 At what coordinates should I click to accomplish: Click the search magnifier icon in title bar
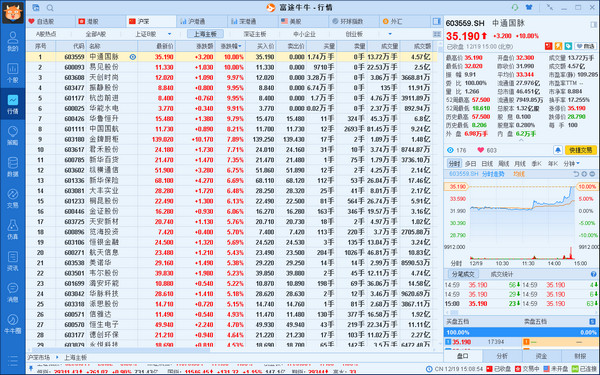tap(50, 8)
